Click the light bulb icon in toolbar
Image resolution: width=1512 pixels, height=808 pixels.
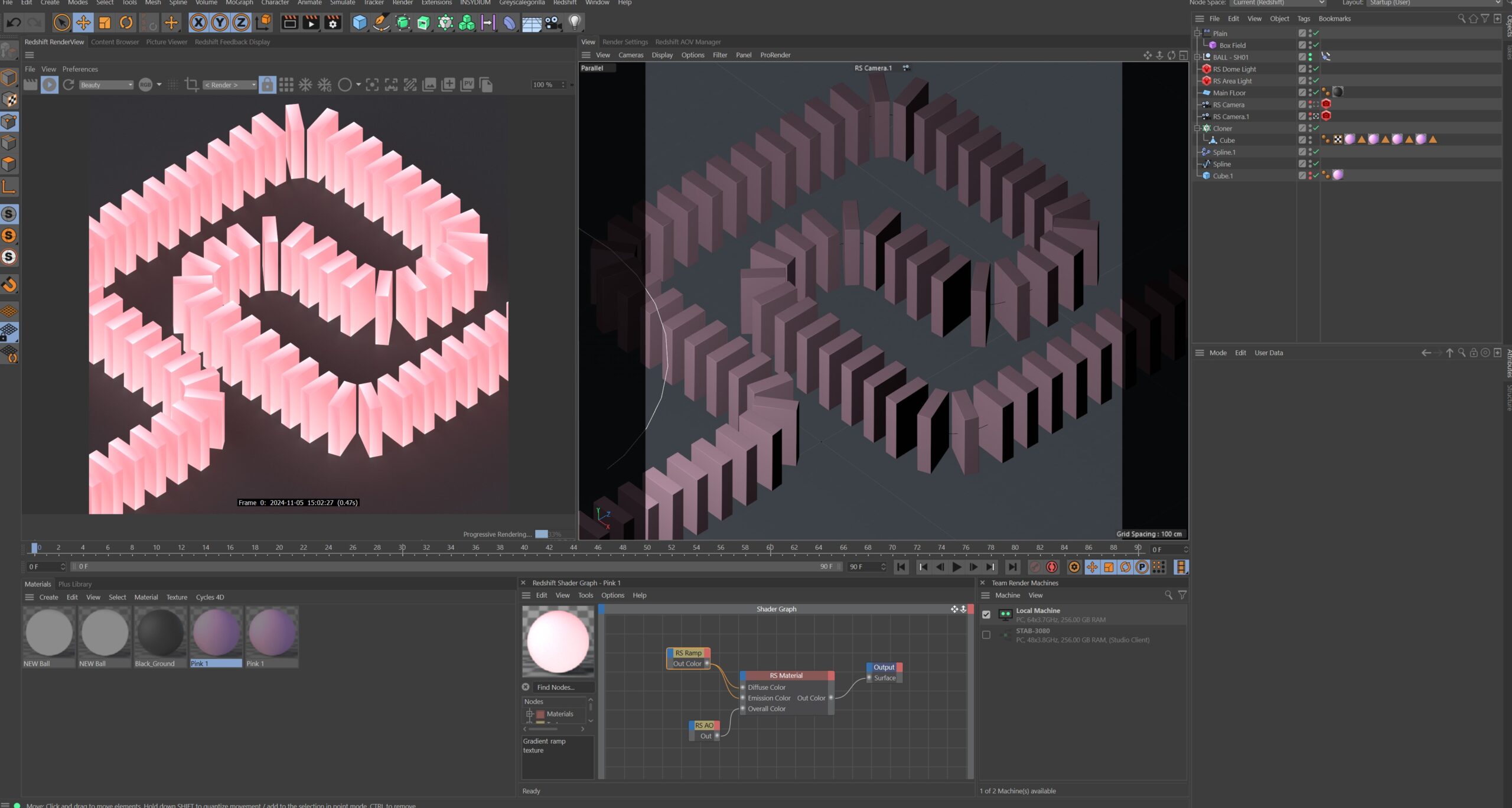coord(574,22)
